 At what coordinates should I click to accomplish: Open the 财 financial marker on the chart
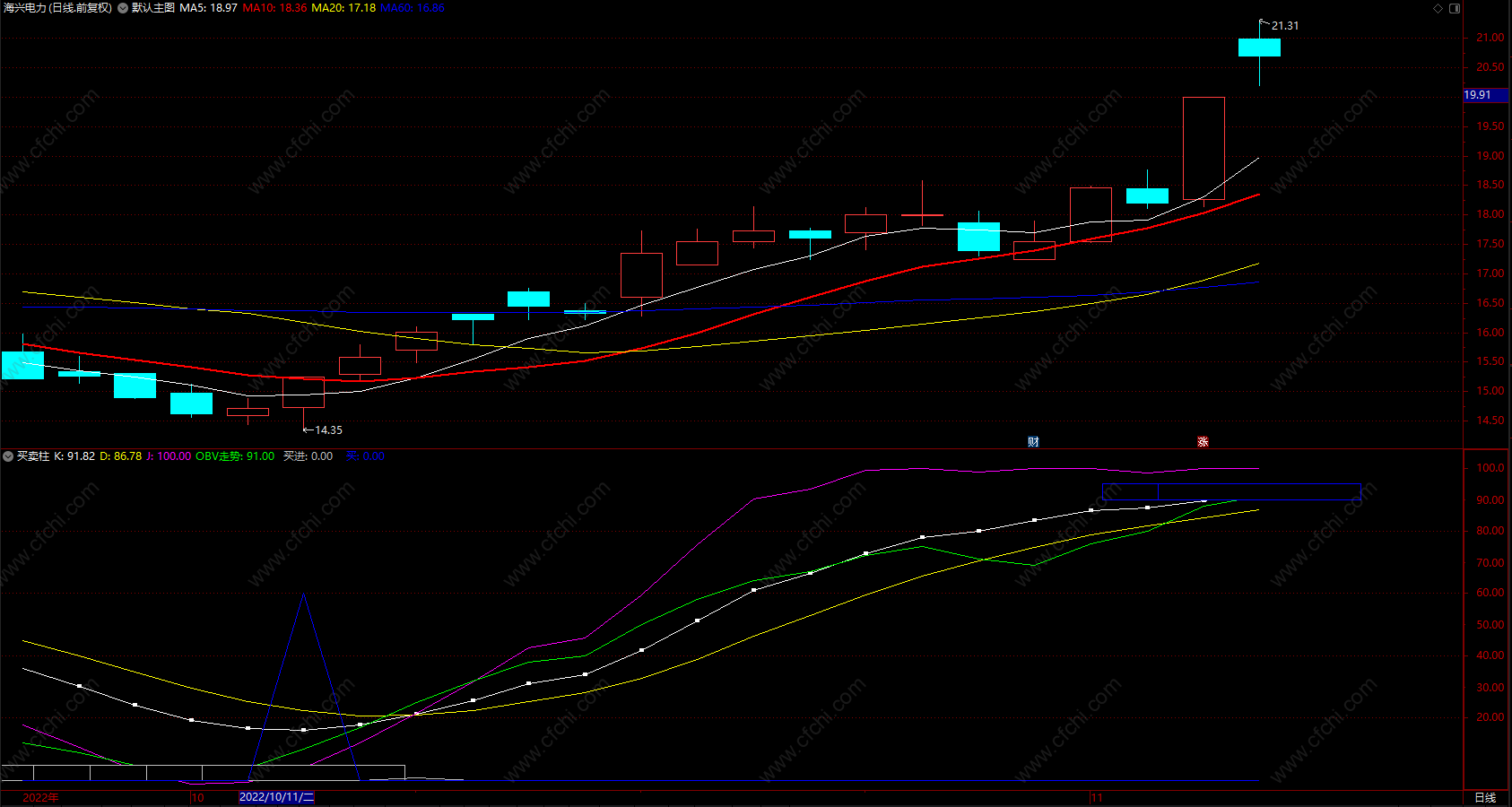(1033, 441)
